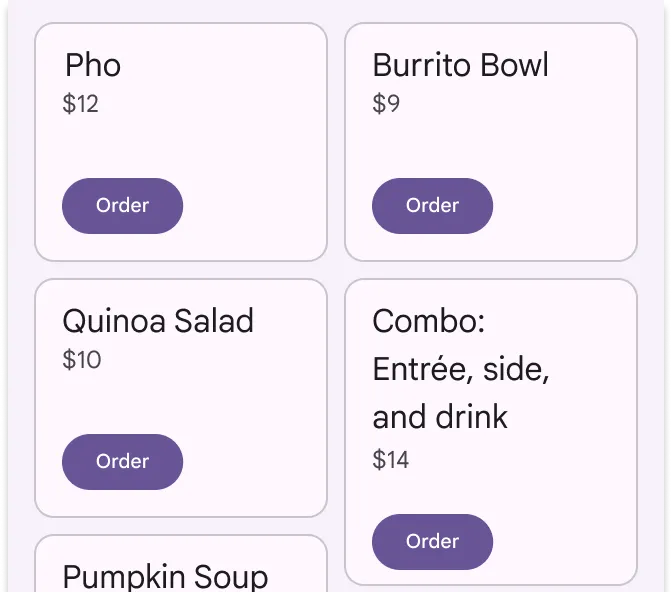Click the word "Combo:" in the card heading

tap(428, 322)
